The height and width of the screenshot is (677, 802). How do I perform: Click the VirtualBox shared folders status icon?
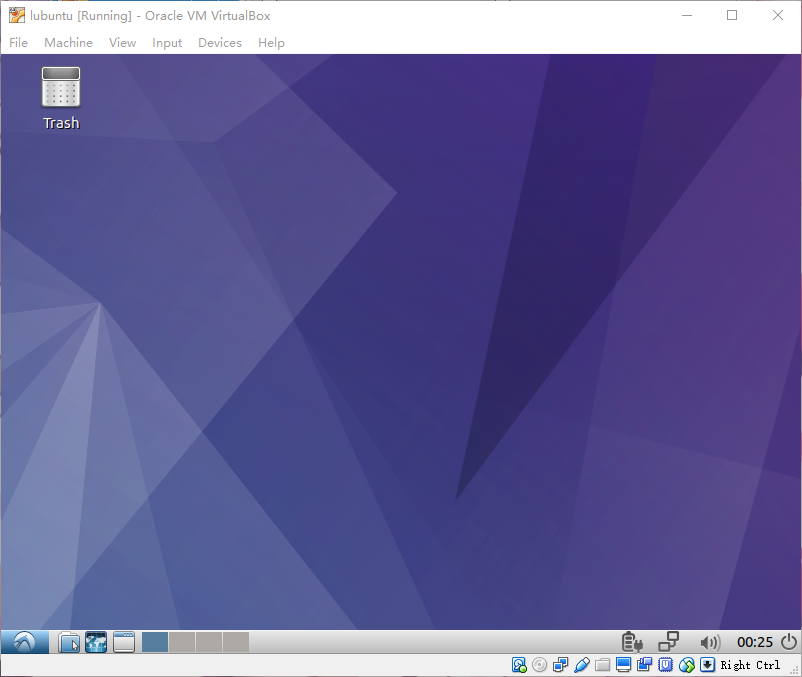tap(602, 665)
